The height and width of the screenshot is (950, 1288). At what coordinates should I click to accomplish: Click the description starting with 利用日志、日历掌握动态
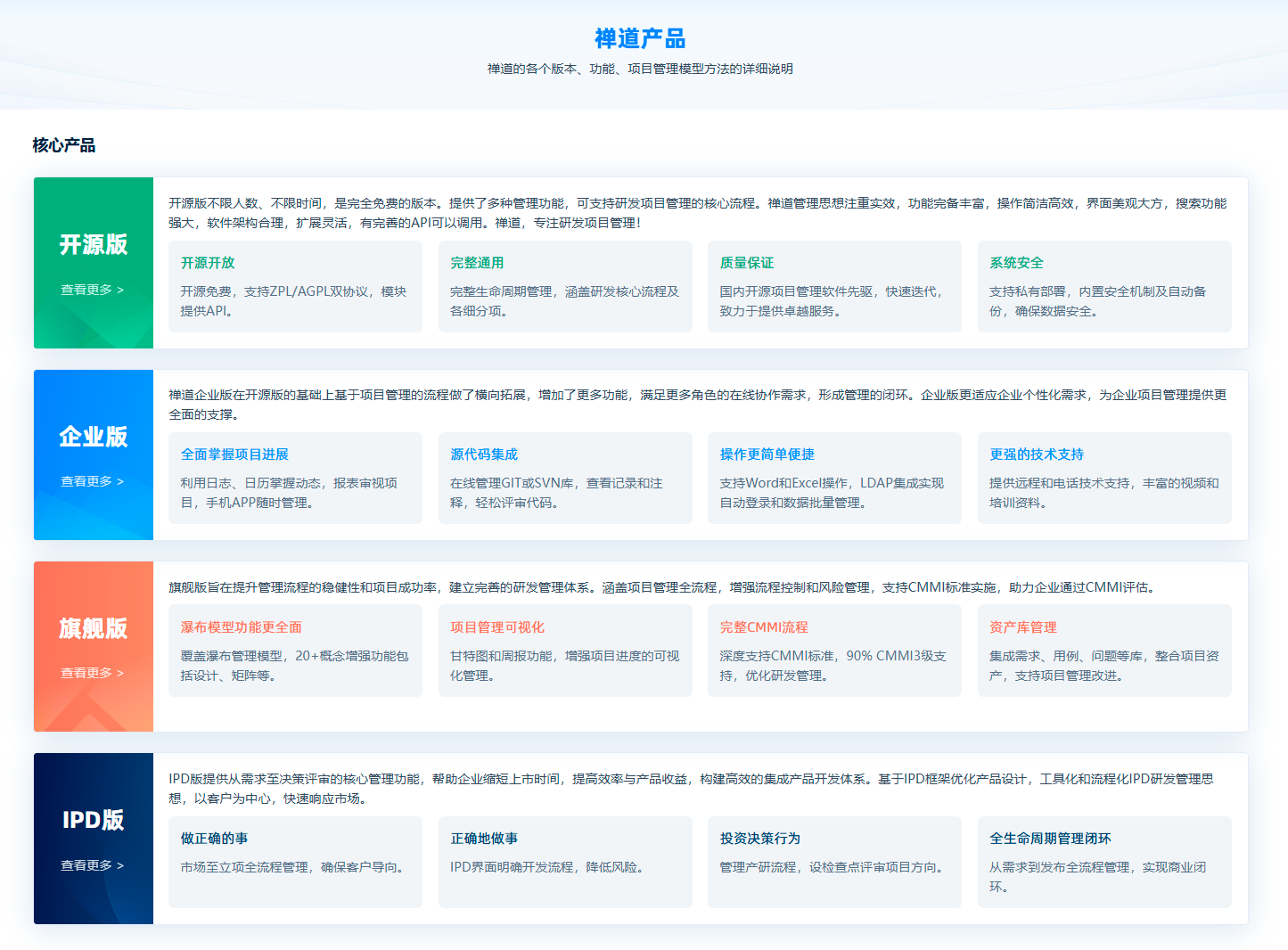[x=290, y=493]
